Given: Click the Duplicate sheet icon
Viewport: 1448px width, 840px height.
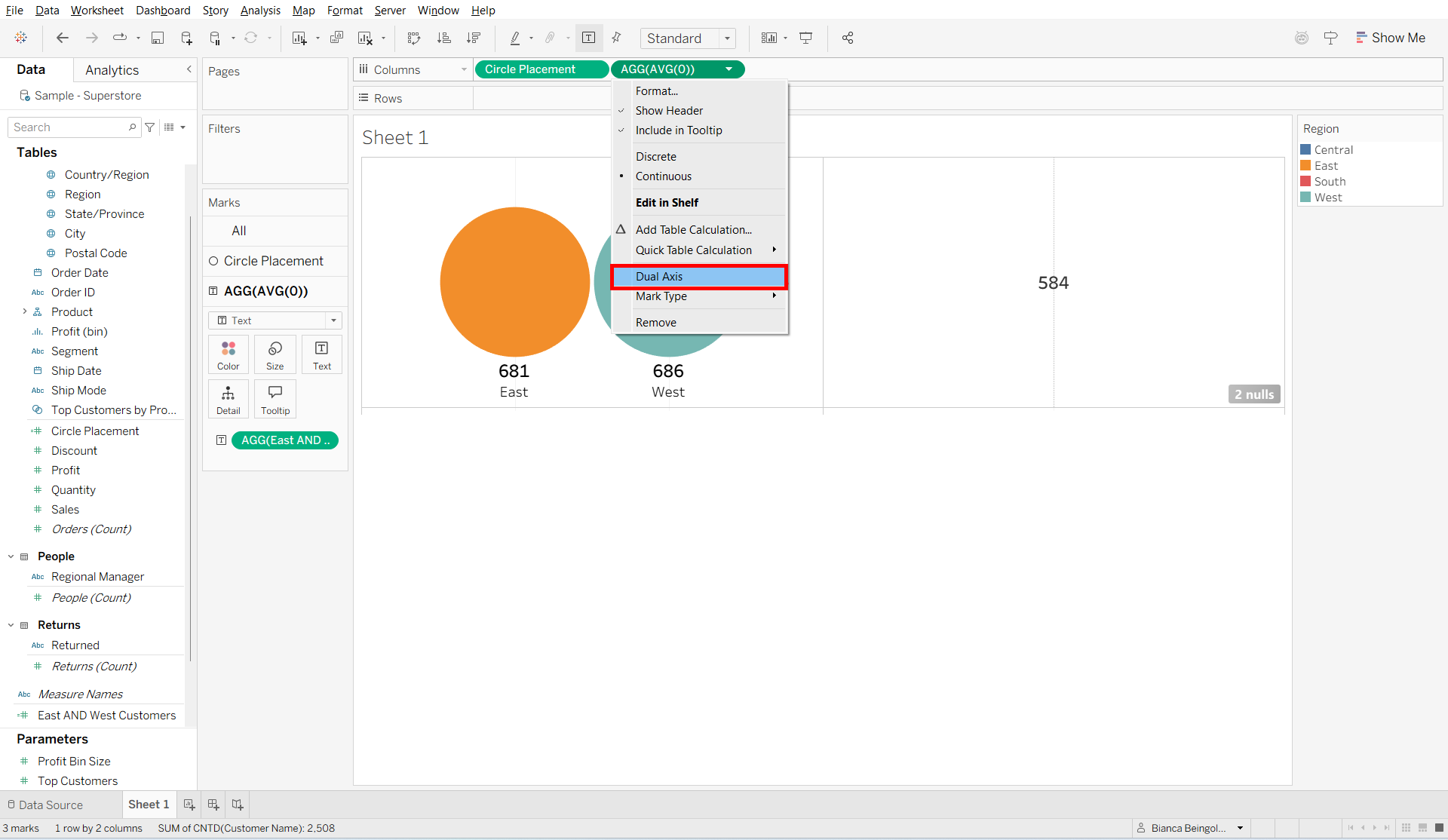Looking at the screenshot, I should point(337,38).
